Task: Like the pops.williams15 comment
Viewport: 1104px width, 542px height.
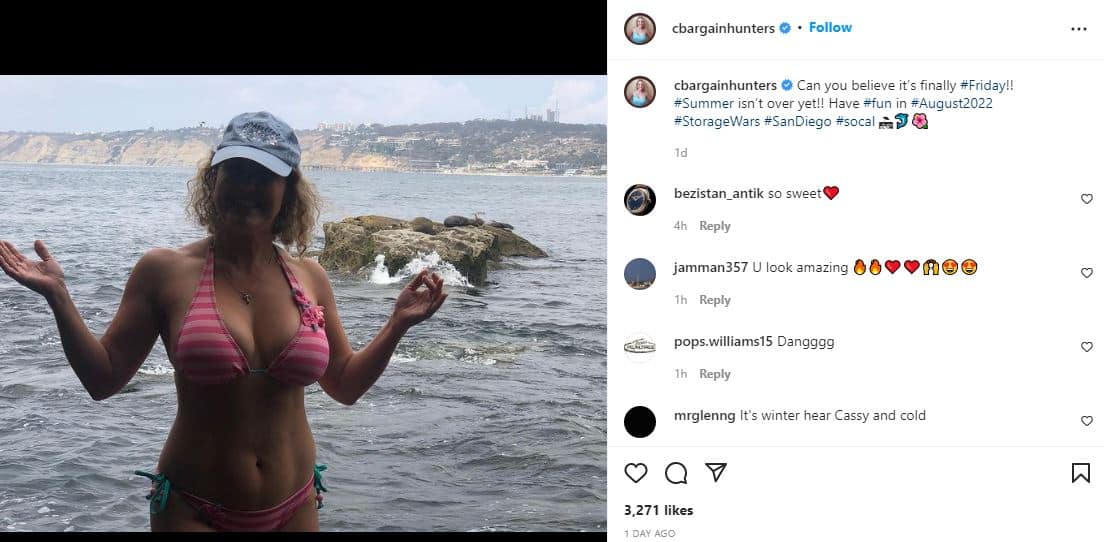Action: (1087, 347)
